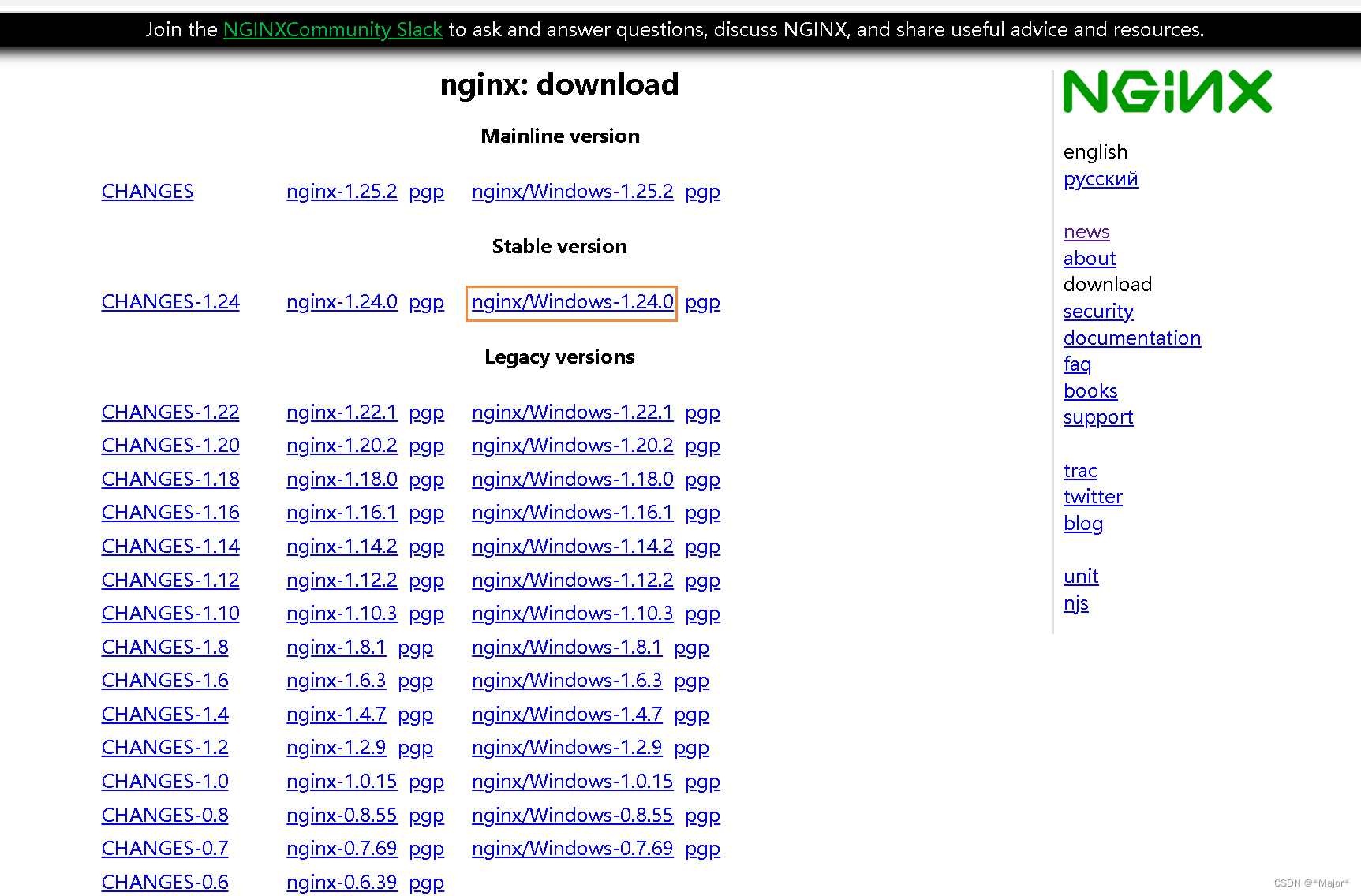The height and width of the screenshot is (896, 1361).
Task: Open the blog link
Action: [1083, 524]
